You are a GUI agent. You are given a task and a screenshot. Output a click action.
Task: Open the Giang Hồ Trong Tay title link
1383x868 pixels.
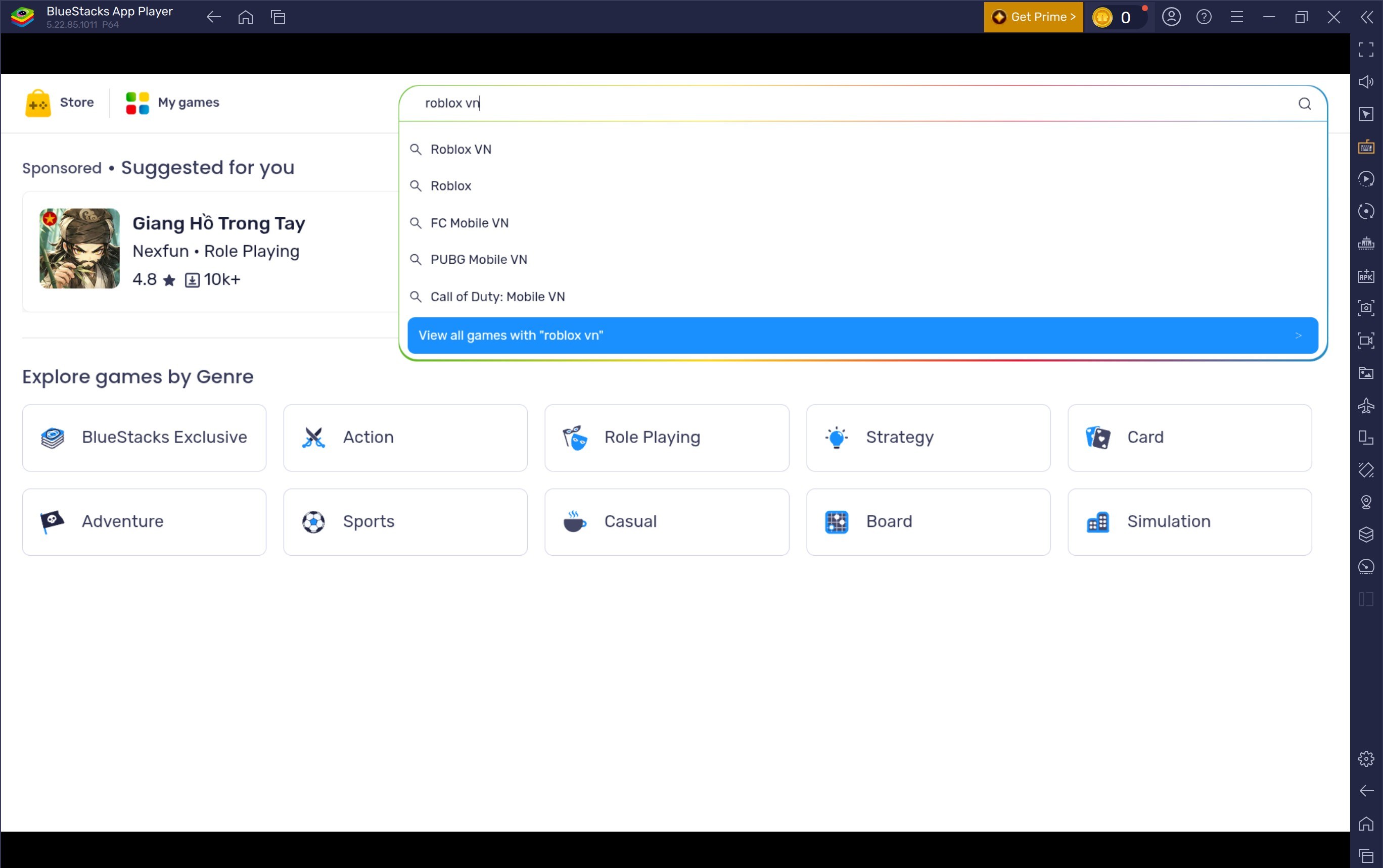click(x=219, y=223)
